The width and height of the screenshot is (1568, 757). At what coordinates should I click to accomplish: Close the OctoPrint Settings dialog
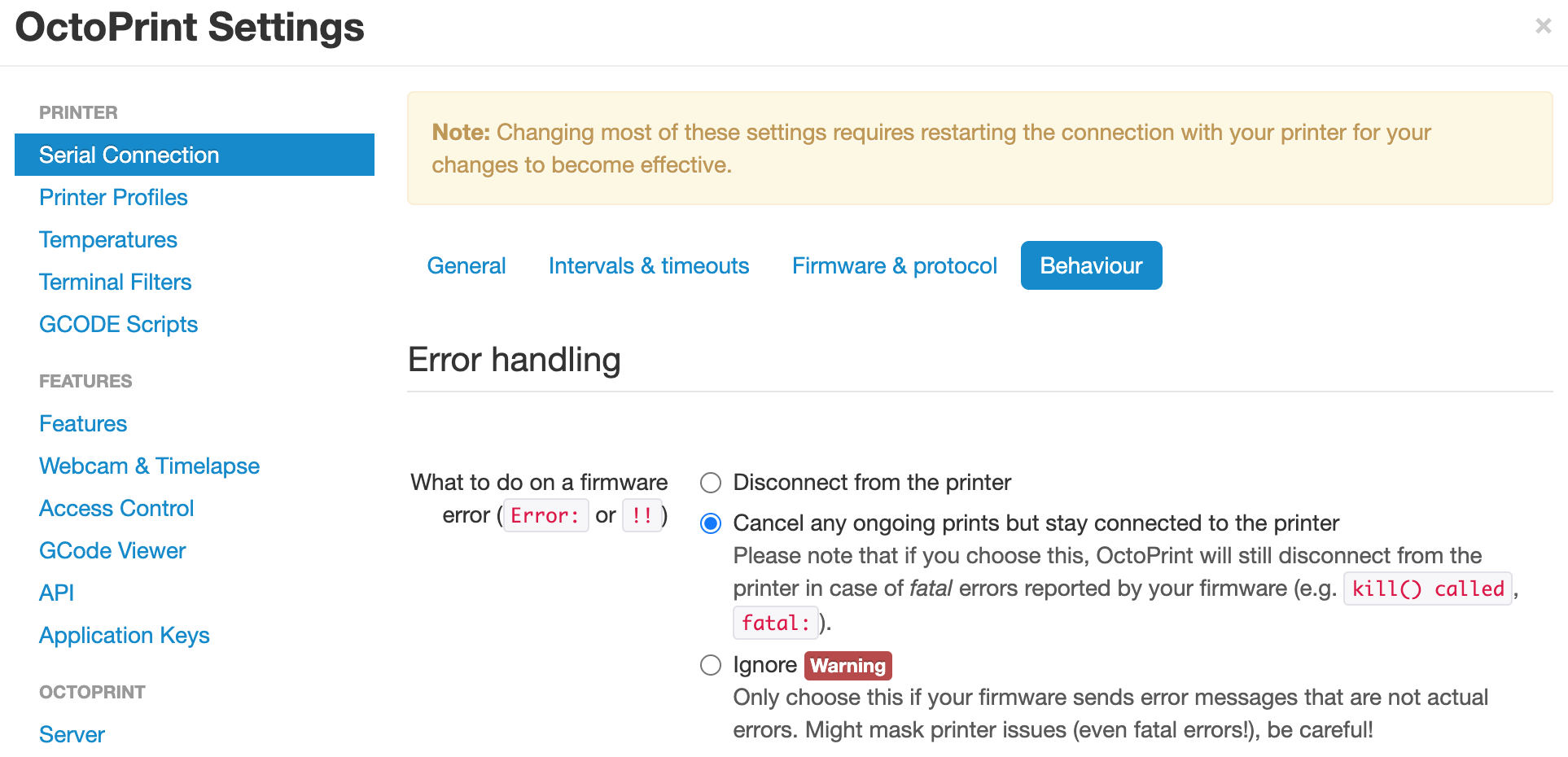[1543, 26]
